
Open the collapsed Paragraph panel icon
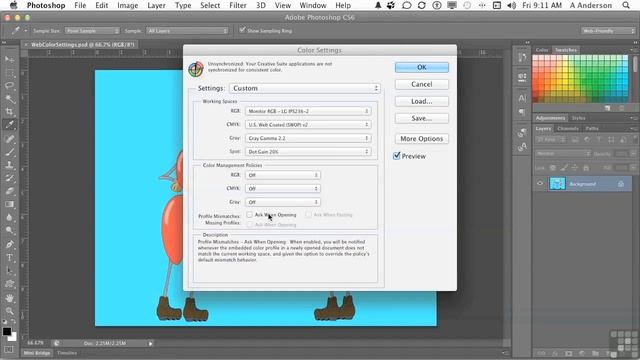[x=522, y=112]
